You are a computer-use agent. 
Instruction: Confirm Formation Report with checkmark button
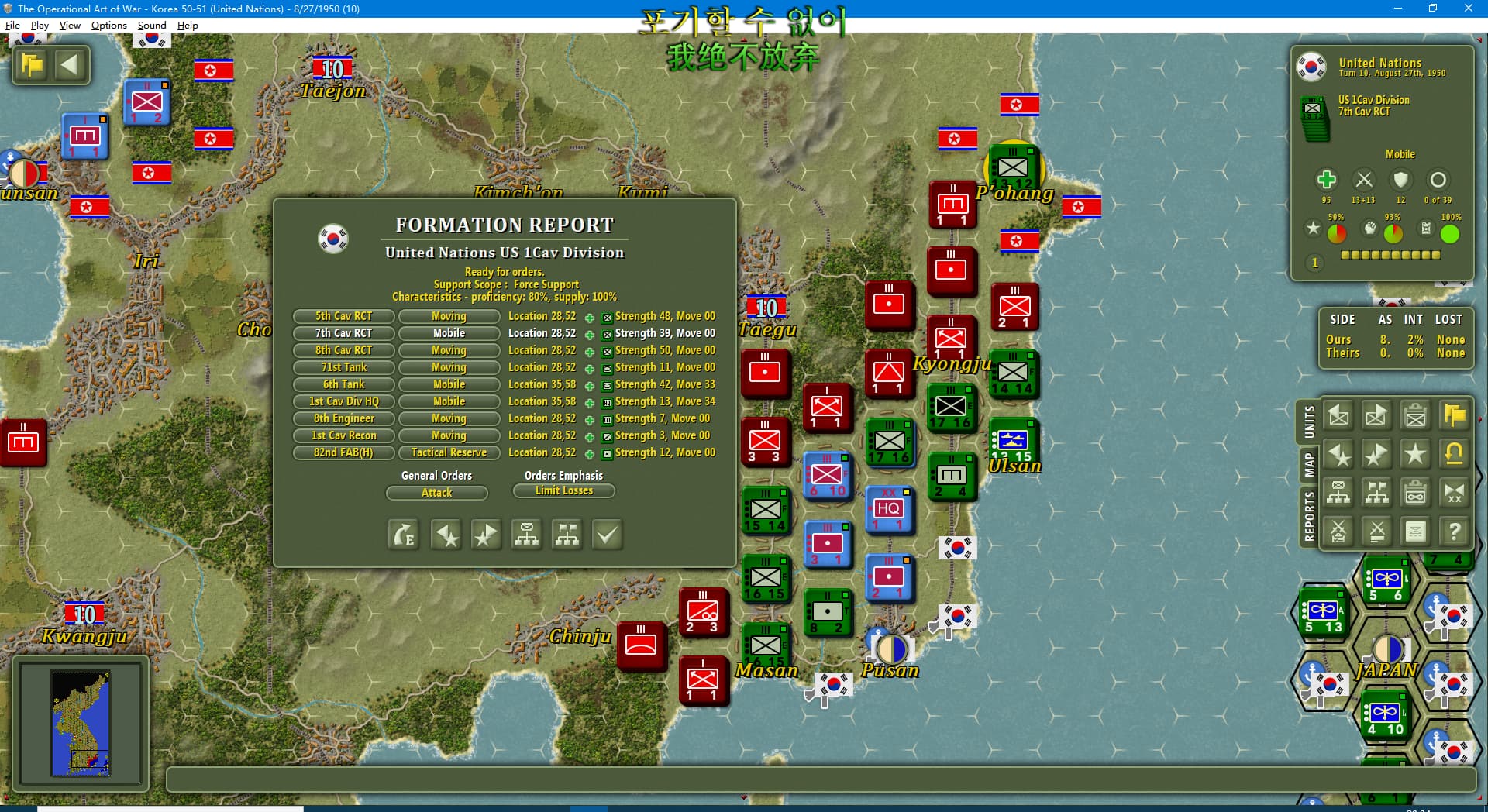608,535
